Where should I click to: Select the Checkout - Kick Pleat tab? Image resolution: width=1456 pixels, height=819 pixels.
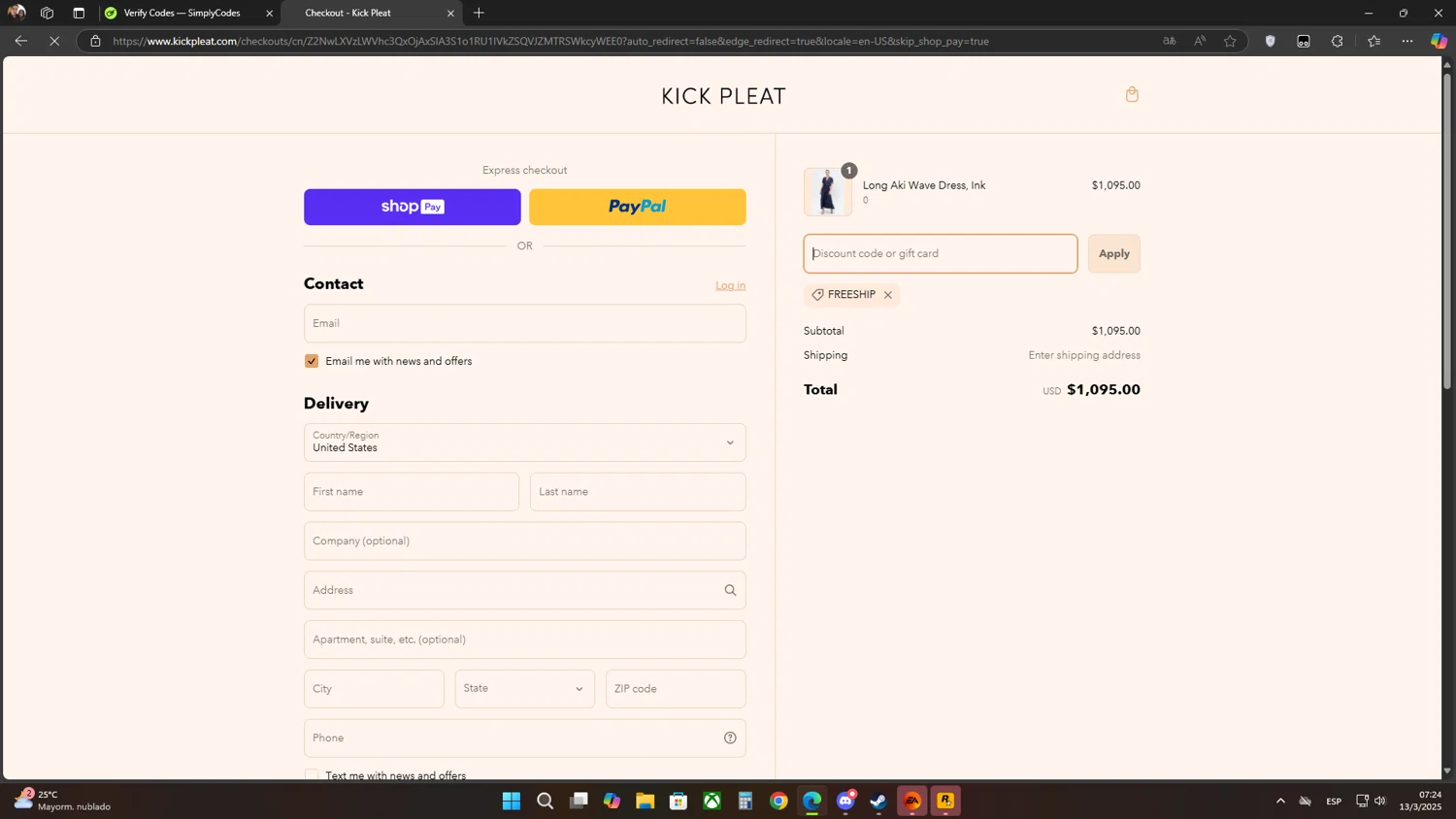click(x=369, y=13)
